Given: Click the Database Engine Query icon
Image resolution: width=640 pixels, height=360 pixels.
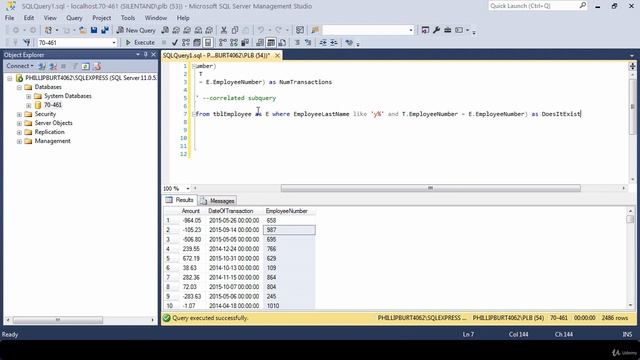Looking at the screenshot, I should pos(165,30).
